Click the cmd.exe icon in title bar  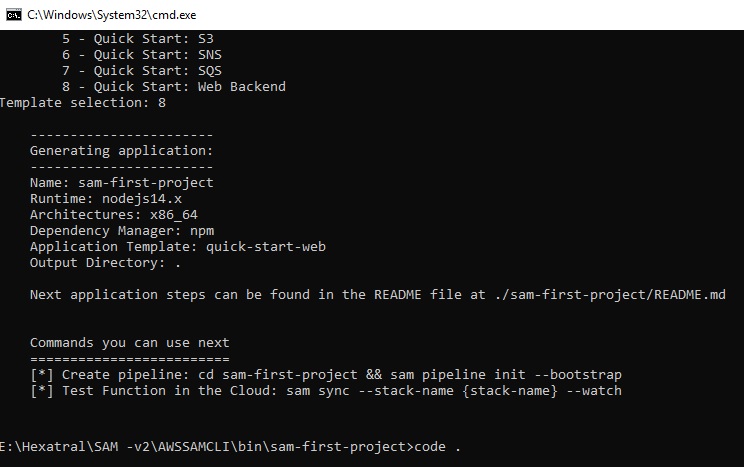coord(13,13)
